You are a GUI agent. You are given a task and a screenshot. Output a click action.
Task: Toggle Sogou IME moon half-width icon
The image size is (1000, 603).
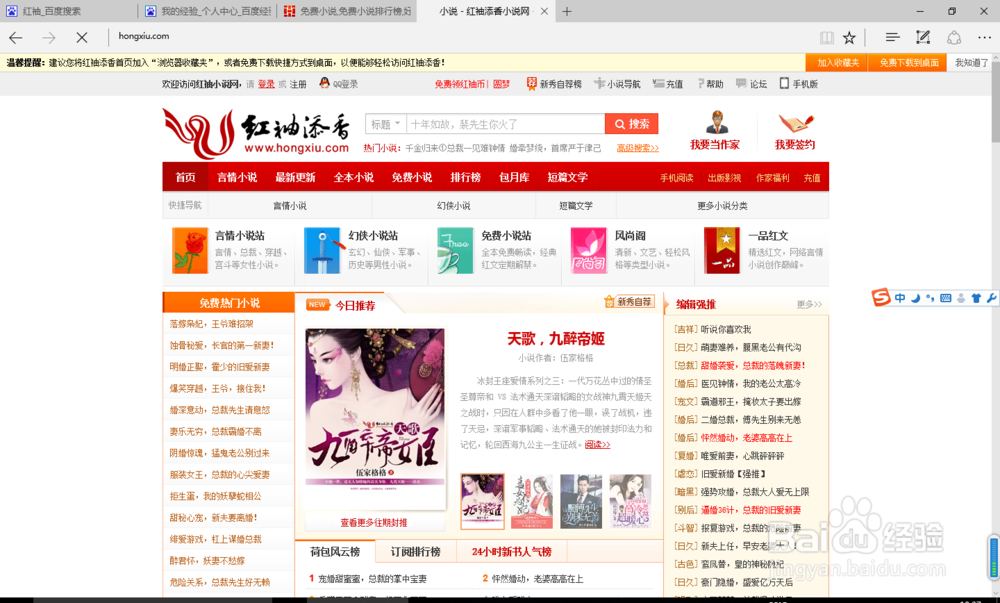(916, 298)
